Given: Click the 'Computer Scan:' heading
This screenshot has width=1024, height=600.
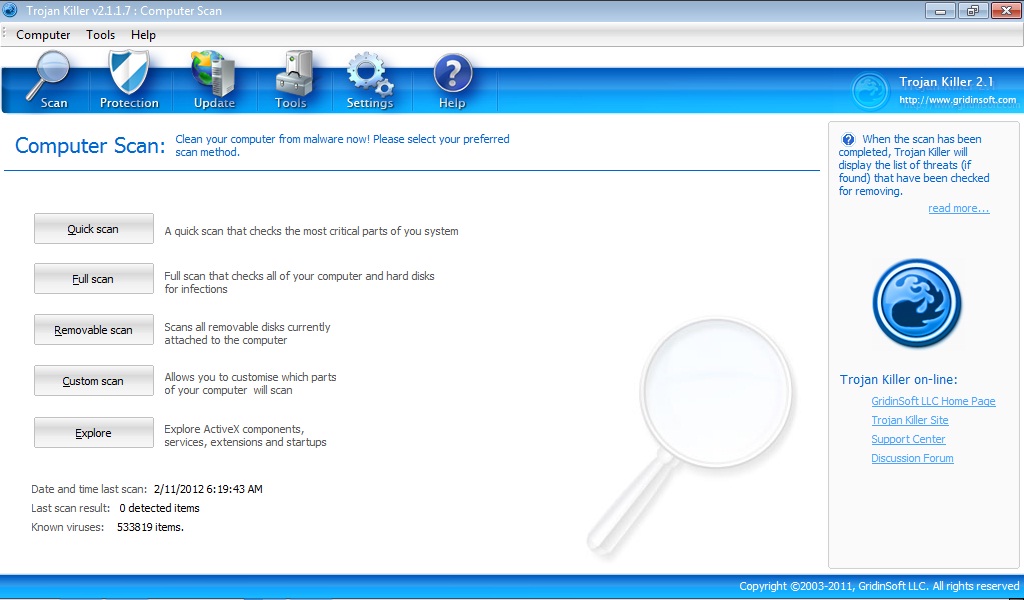Looking at the screenshot, I should 90,146.
